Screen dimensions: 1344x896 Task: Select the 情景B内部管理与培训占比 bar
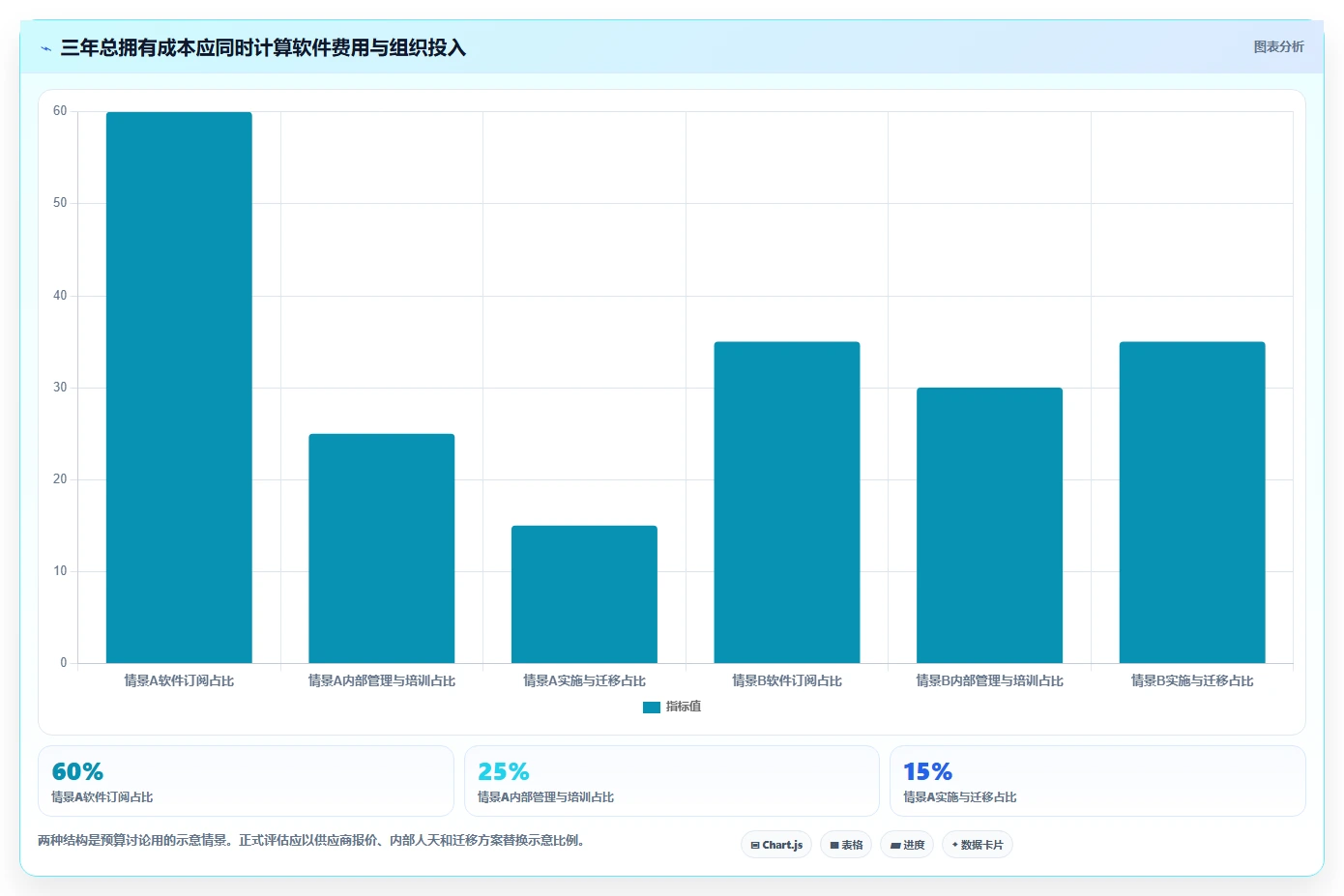point(989,526)
